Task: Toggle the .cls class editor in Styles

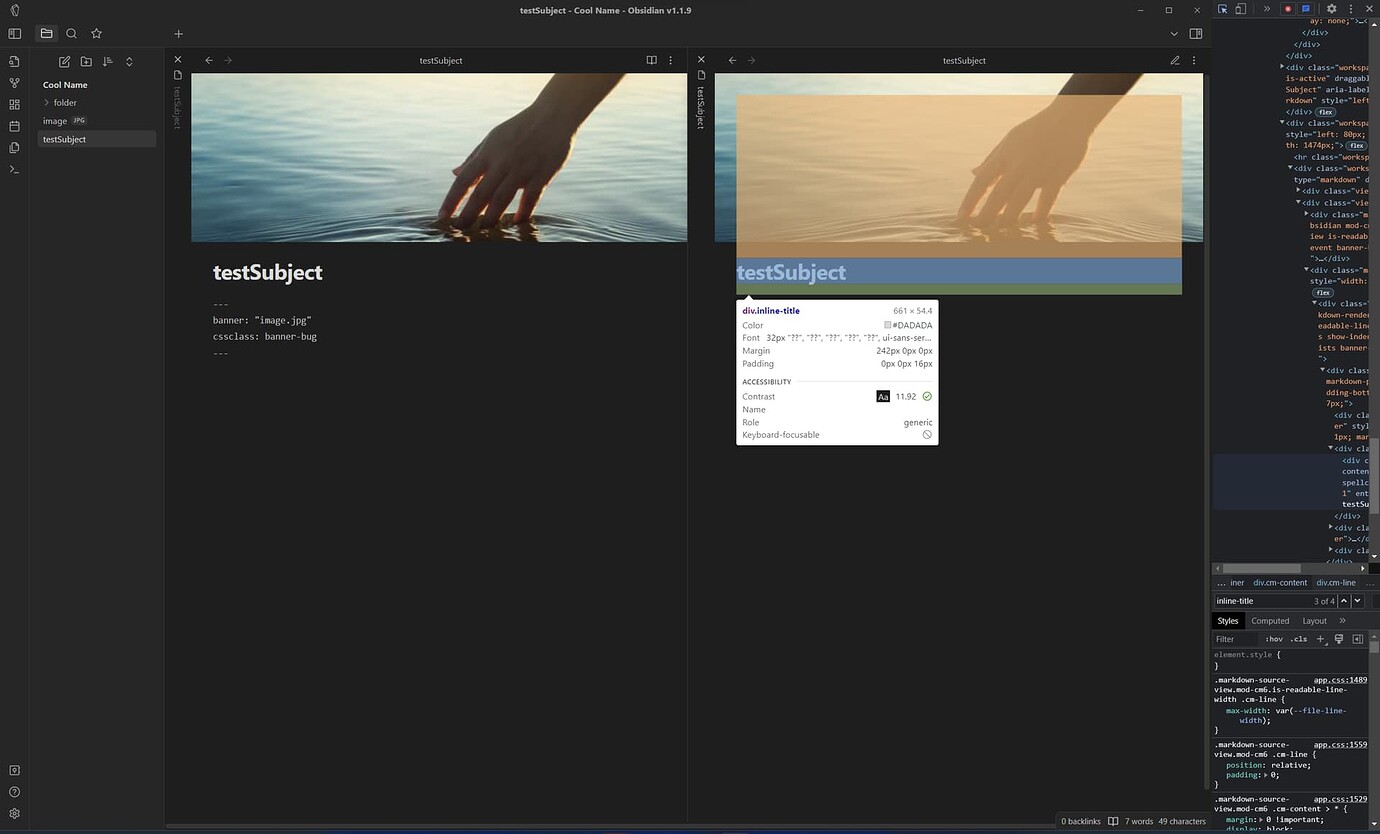Action: tap(1299, 639)
